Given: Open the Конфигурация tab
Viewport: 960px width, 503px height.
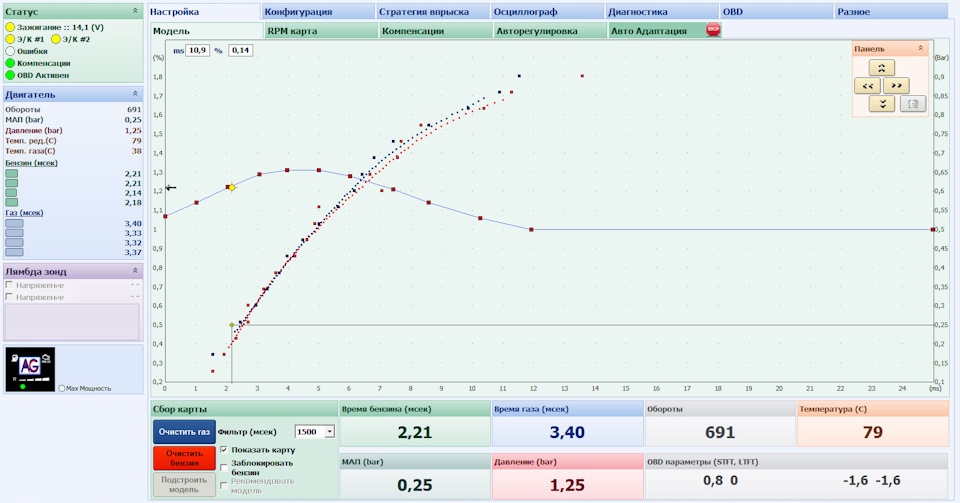Looking at the screenshot, I should [x=318, y=12].
